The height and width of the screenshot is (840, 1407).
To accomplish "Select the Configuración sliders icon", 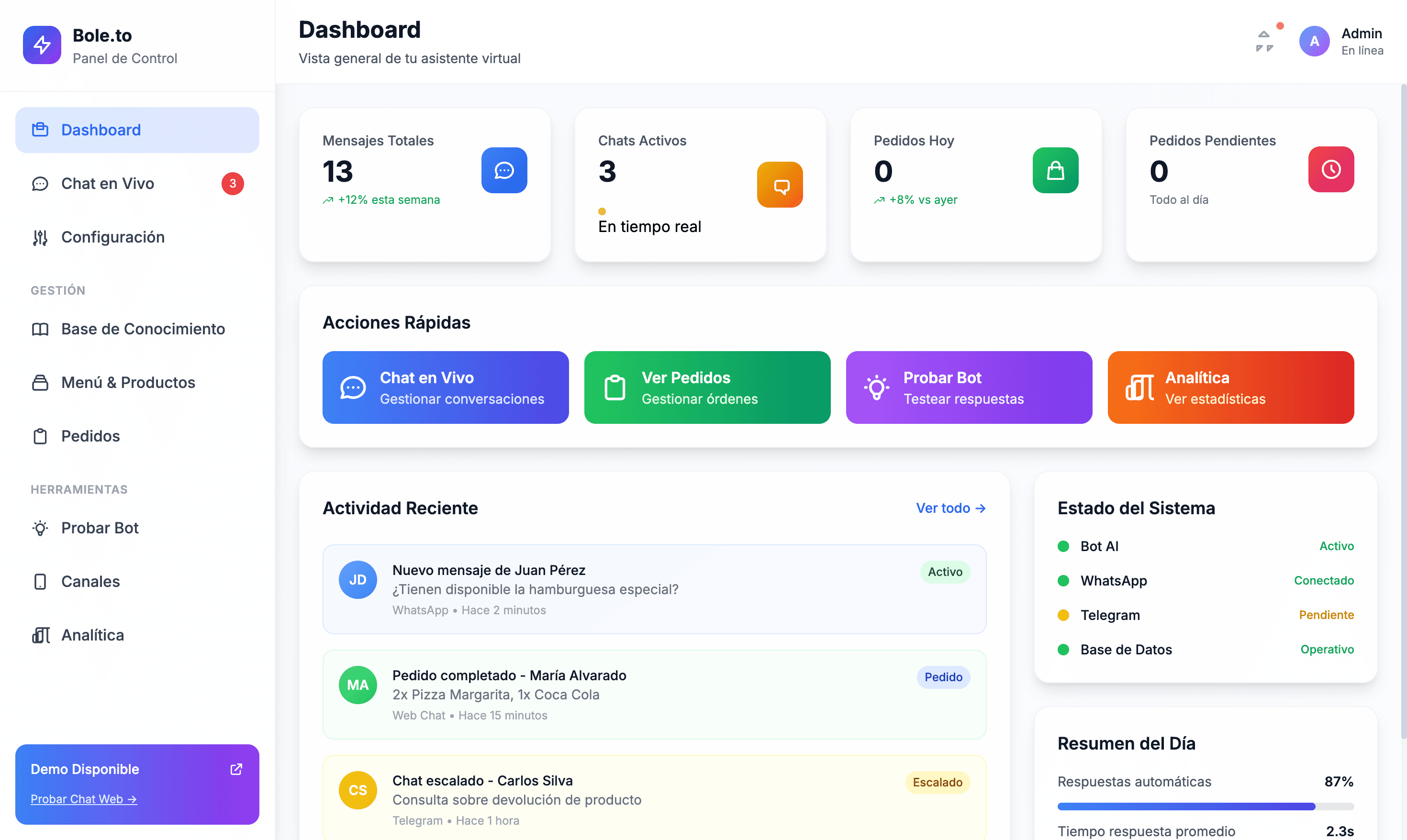I will point(40,237).
